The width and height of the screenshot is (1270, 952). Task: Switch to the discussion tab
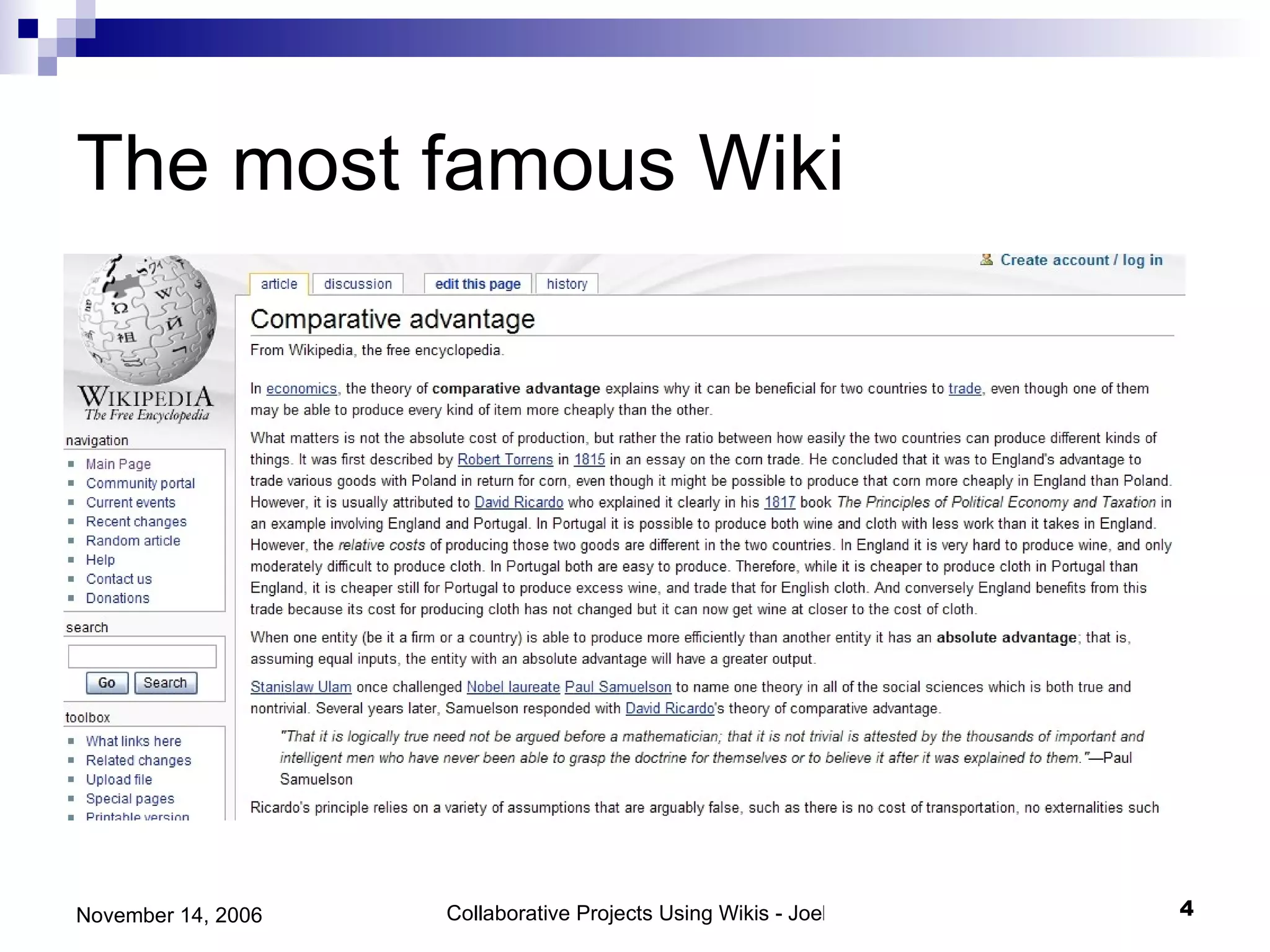(358, 284)
